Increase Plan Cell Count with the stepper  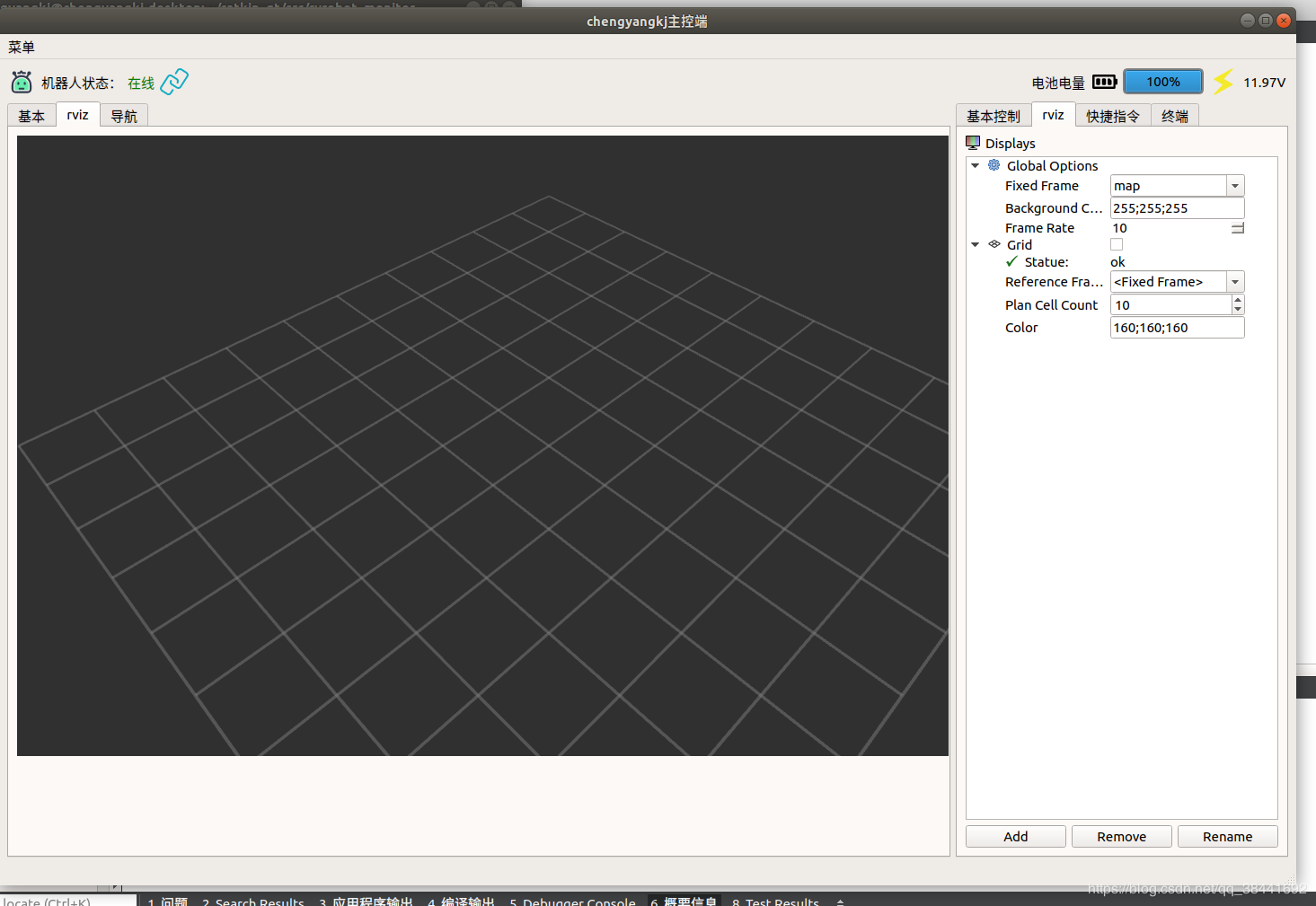(x=1238, y=300)
